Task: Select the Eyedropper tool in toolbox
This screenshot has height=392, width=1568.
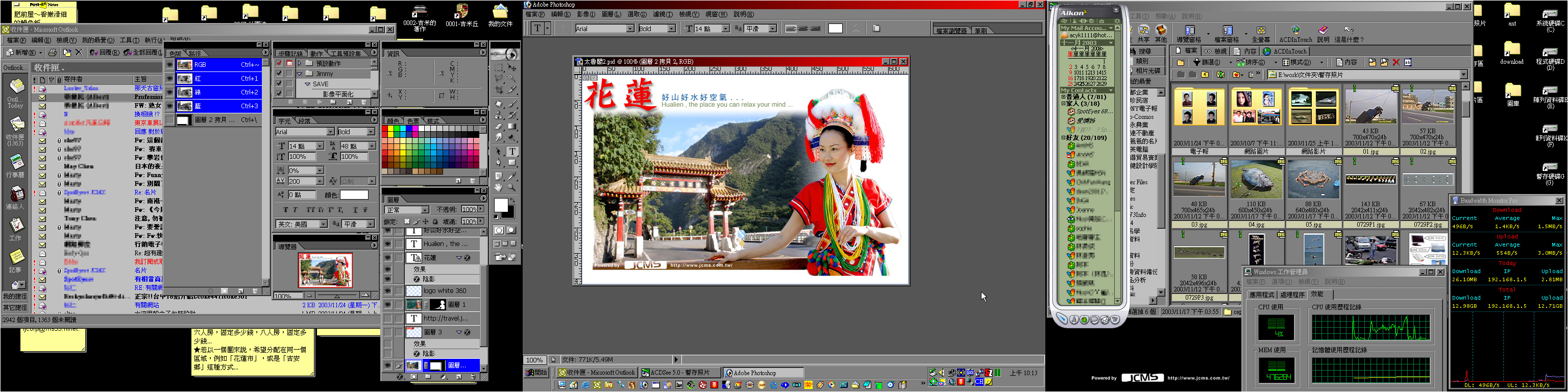Action: [512, 176]
